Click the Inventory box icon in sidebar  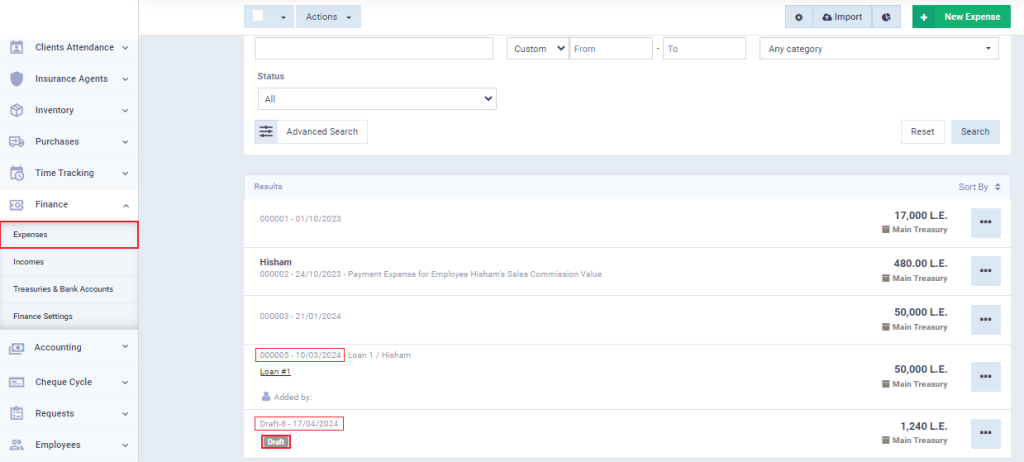point(17,110)
